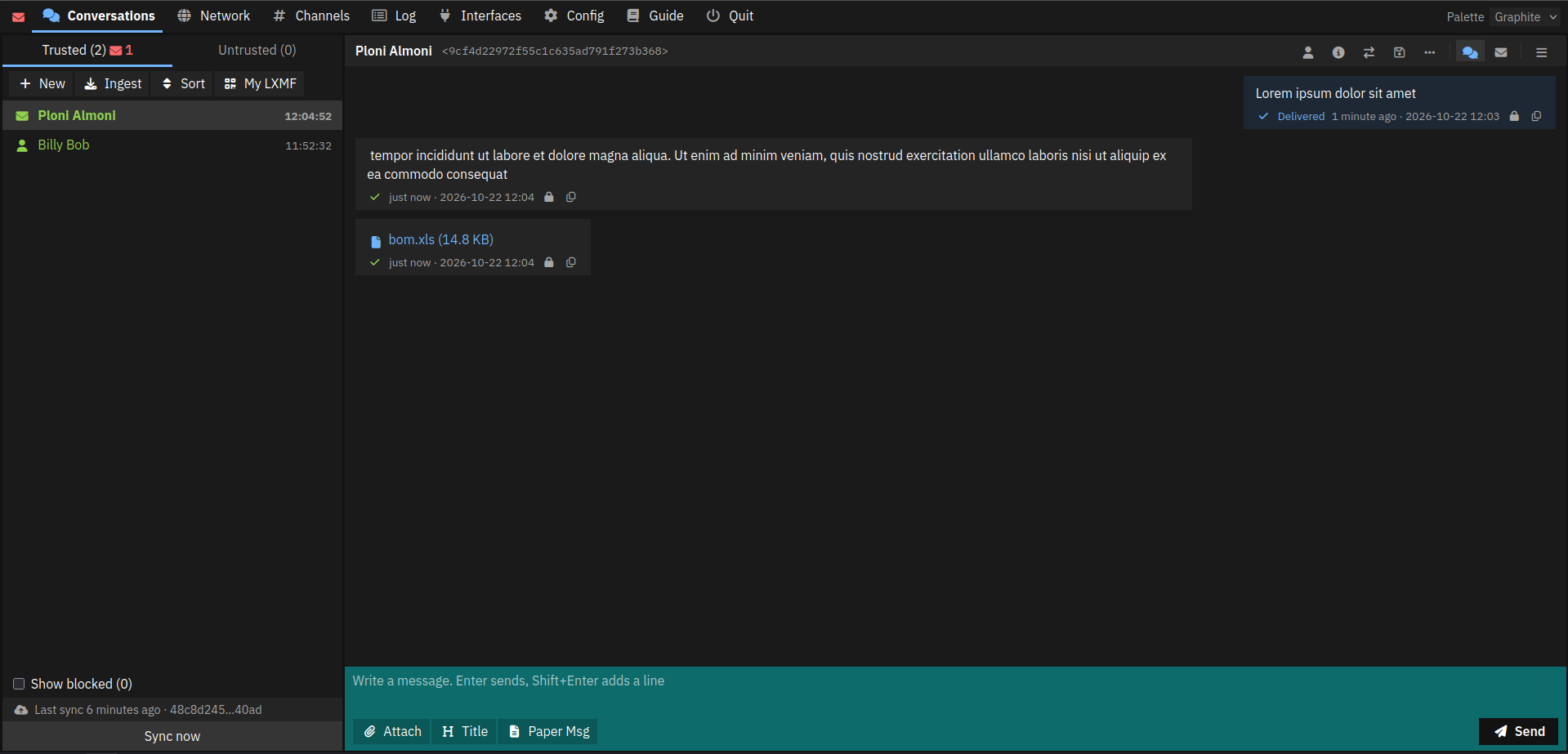1568x754 pixels.
Task: Quit the application via the Quit item
Action: point(730,16)
